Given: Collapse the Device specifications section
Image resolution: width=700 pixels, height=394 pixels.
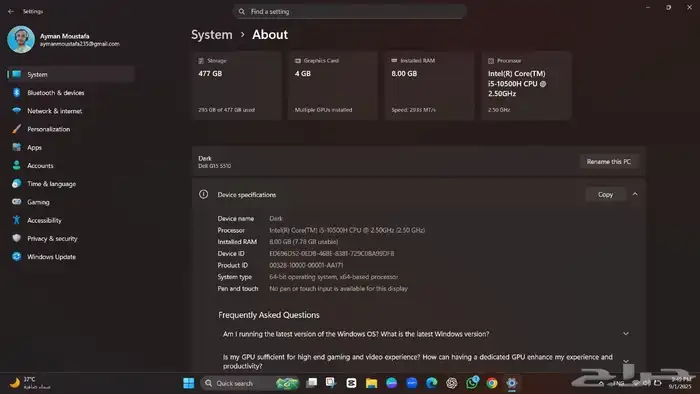Looking at the screenshot, I should pos(635,195).
